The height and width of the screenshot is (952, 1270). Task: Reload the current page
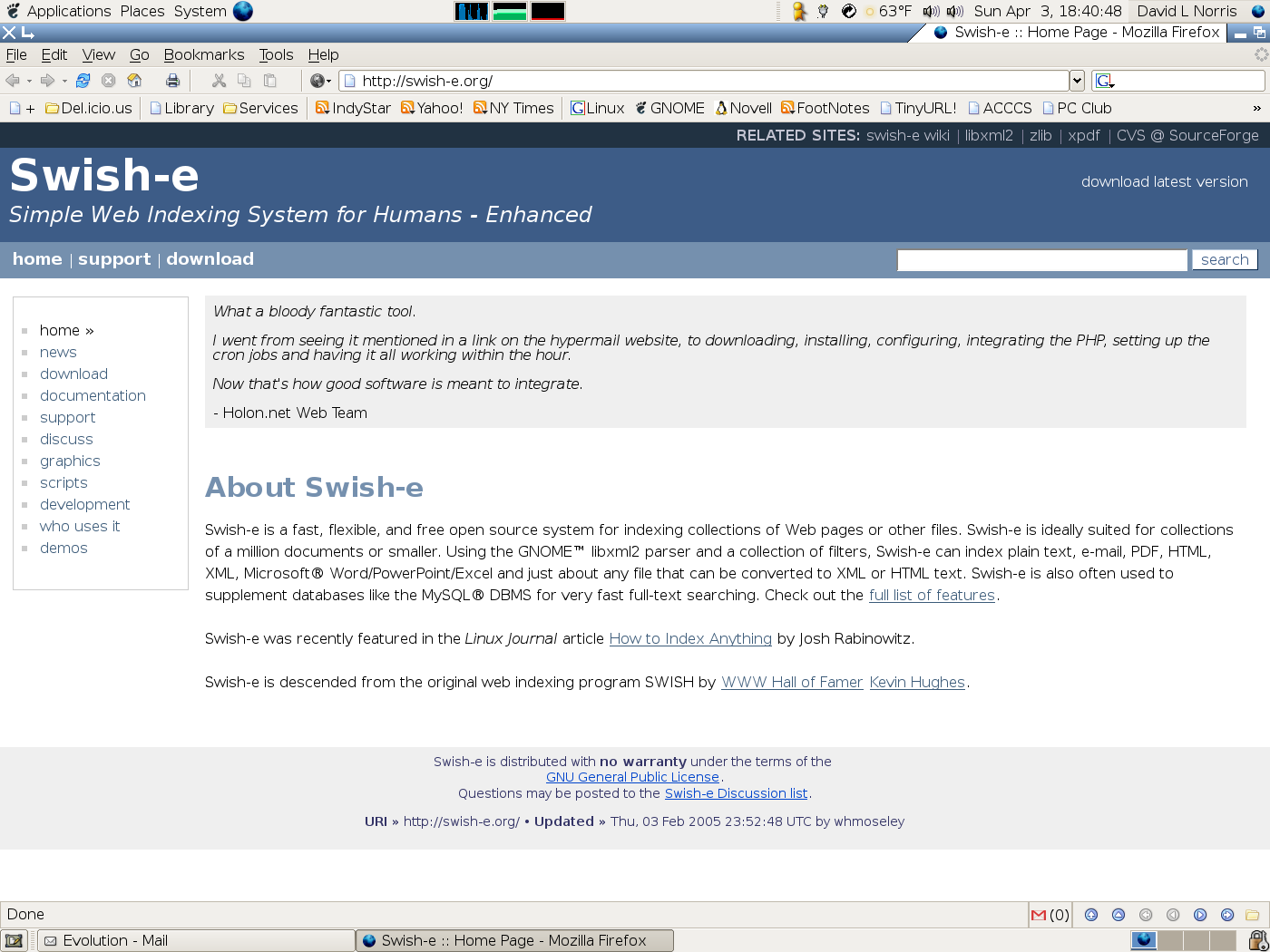(x=83, y=81)
